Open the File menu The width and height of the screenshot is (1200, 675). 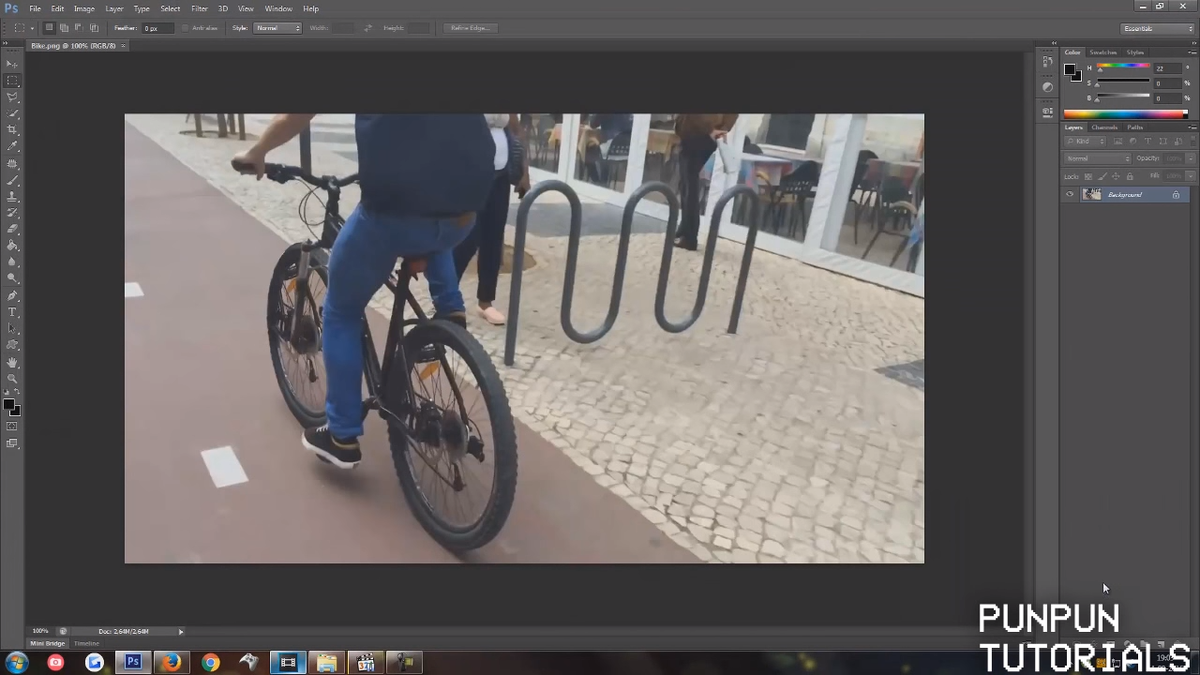tap(35, 8)
